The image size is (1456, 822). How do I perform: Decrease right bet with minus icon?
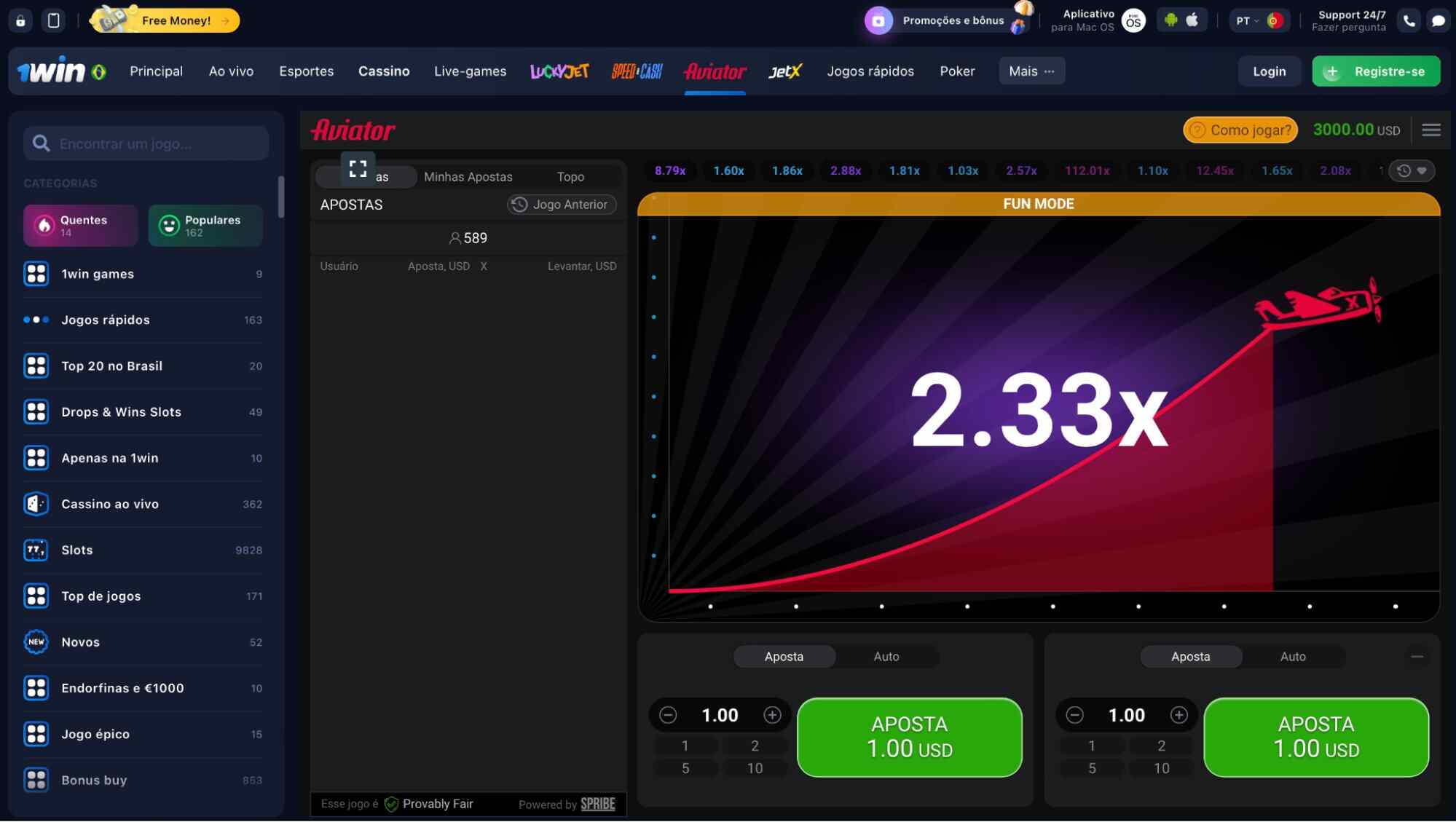1074,716
